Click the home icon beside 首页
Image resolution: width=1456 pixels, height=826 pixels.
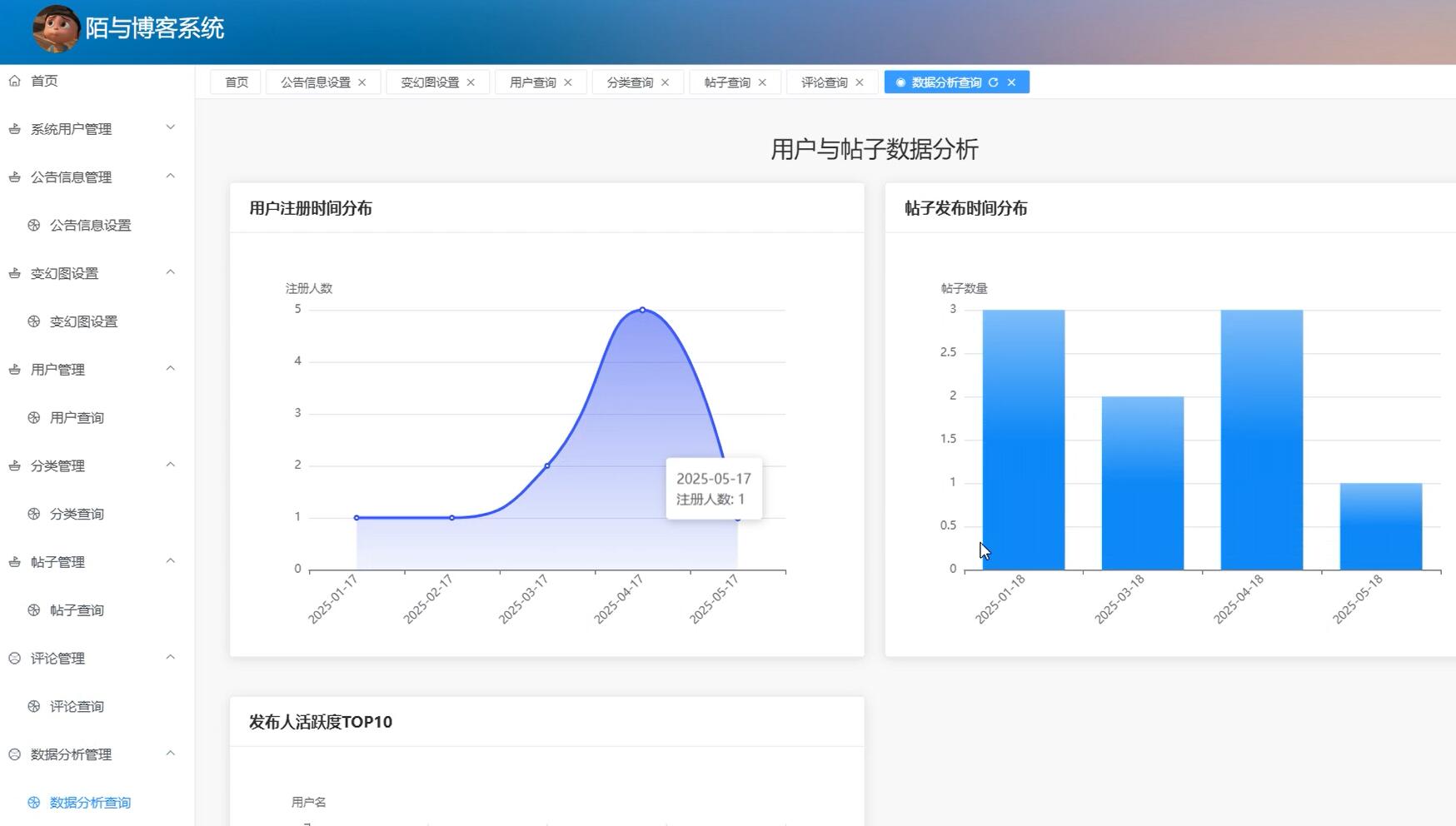(13, 81)
